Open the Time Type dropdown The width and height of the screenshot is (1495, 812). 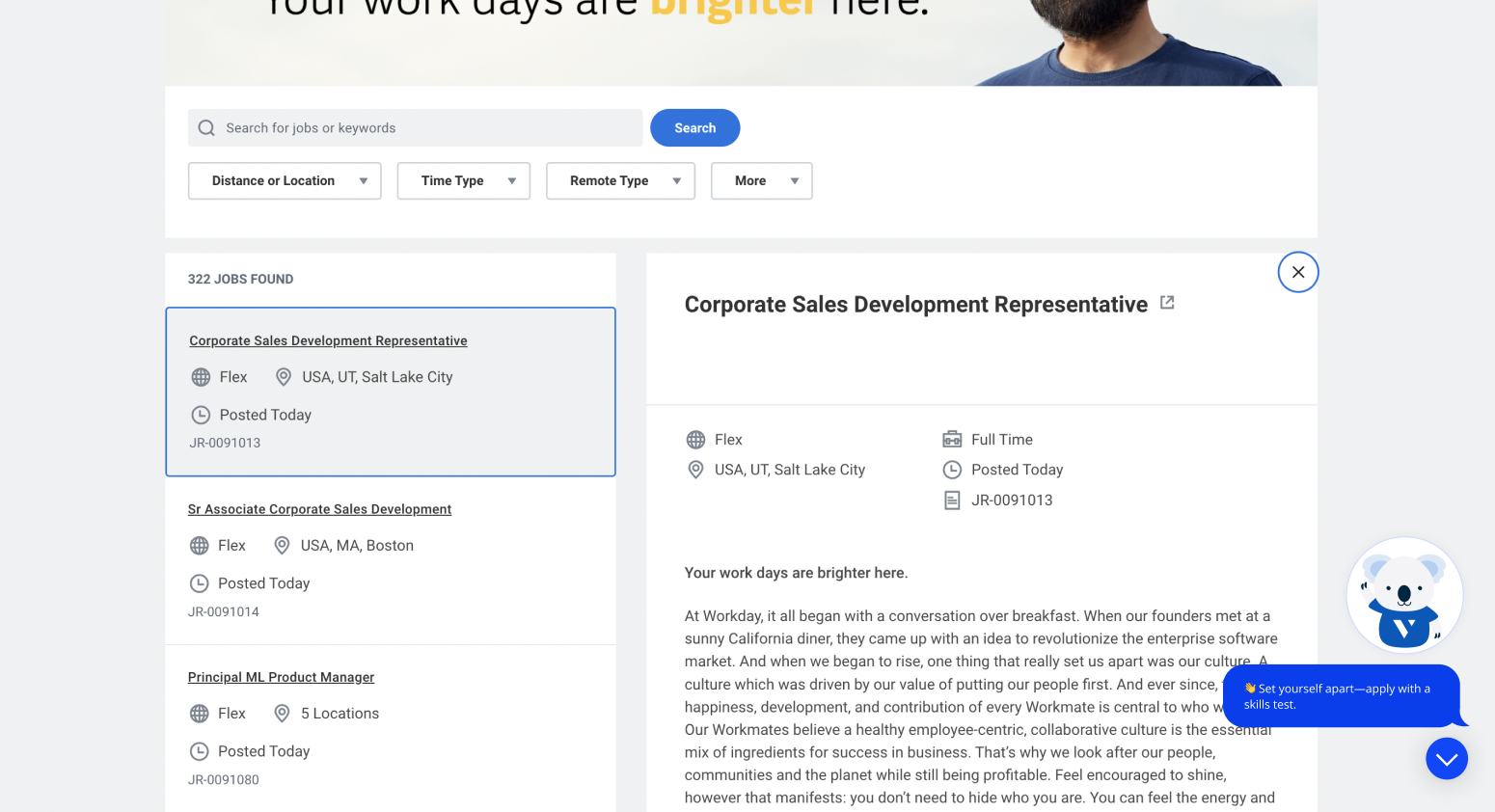point(464,181)
